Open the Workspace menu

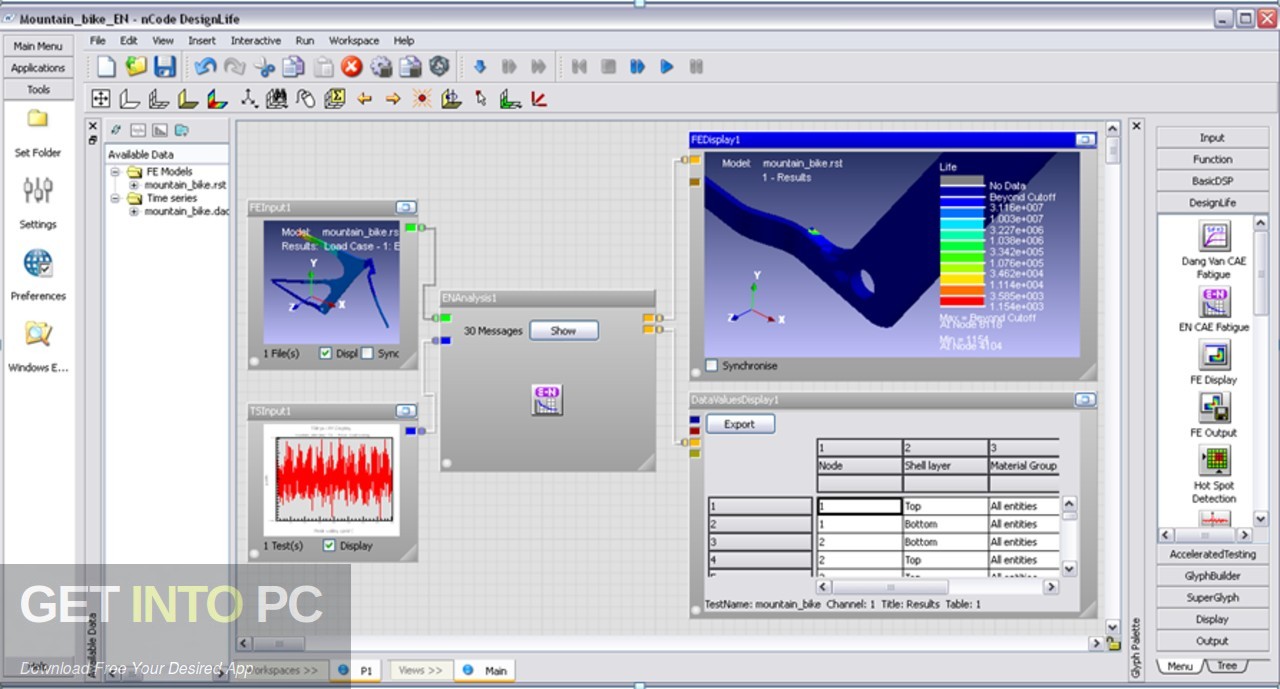[x=354, y=41]
